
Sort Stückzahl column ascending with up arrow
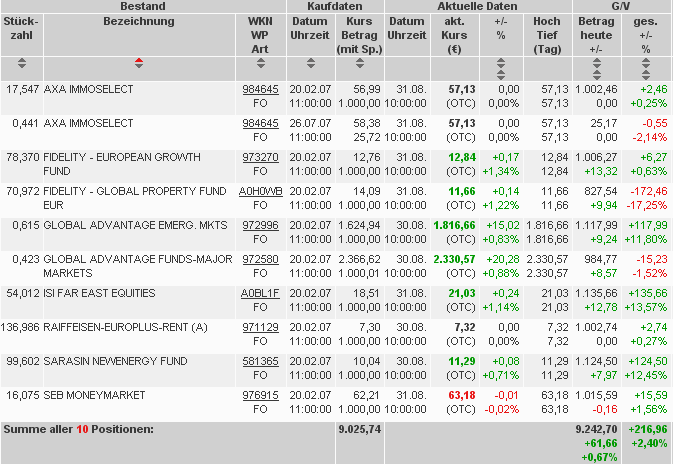click(x=22, y=60)
